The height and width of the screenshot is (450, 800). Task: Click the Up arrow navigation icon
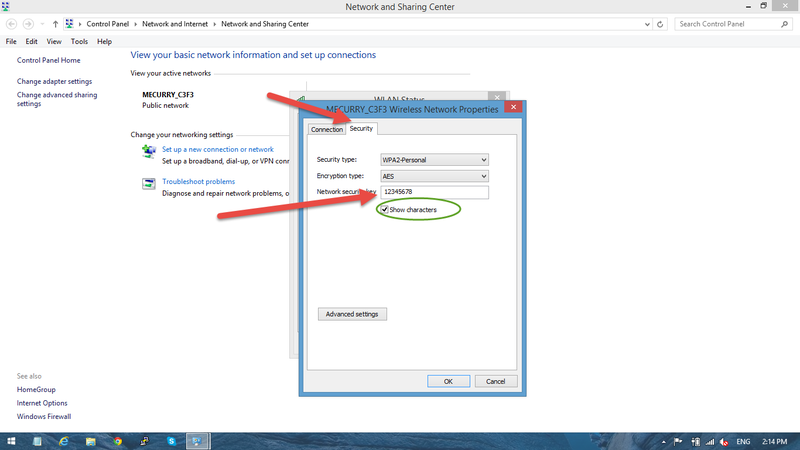55,23
